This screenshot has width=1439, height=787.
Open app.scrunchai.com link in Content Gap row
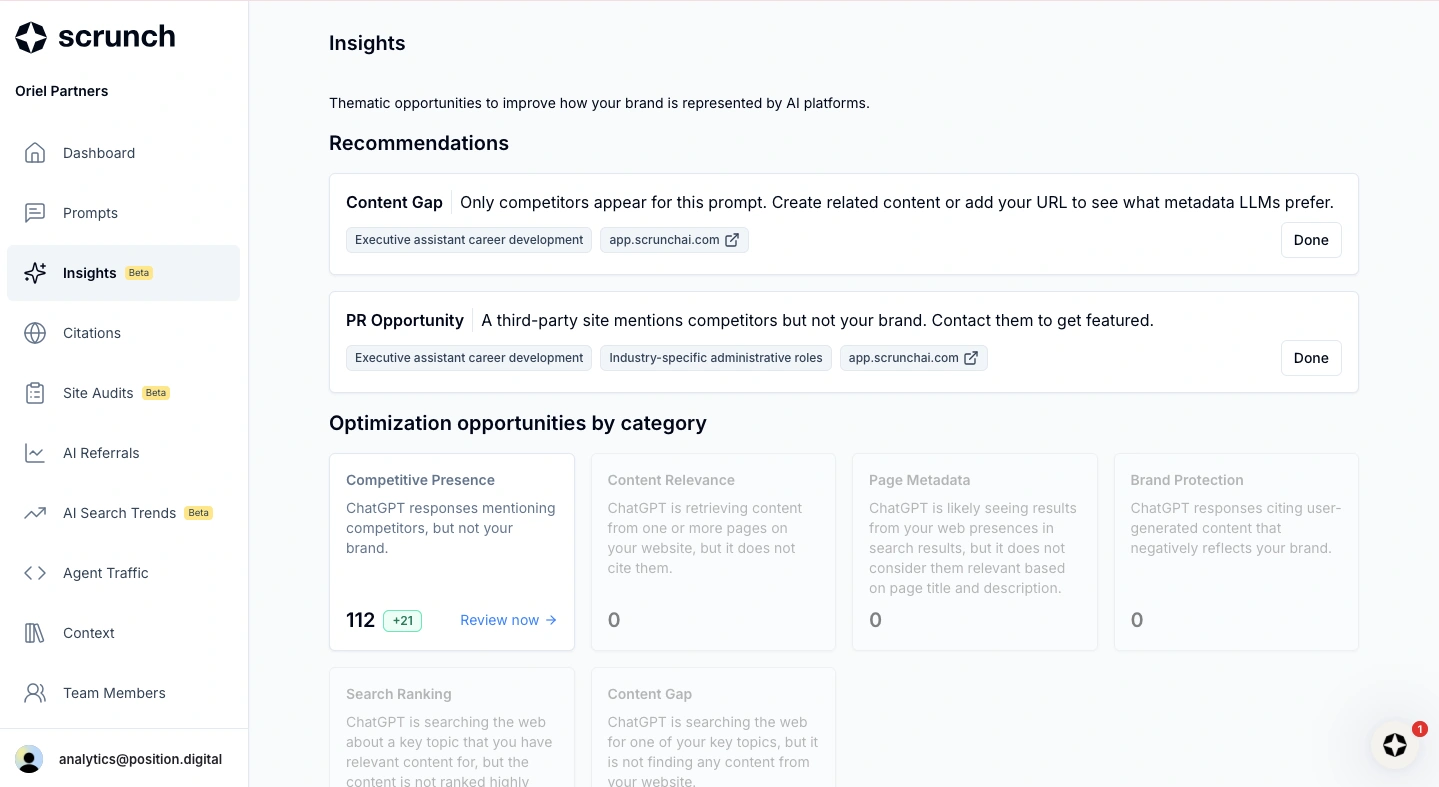coord(674,240)
